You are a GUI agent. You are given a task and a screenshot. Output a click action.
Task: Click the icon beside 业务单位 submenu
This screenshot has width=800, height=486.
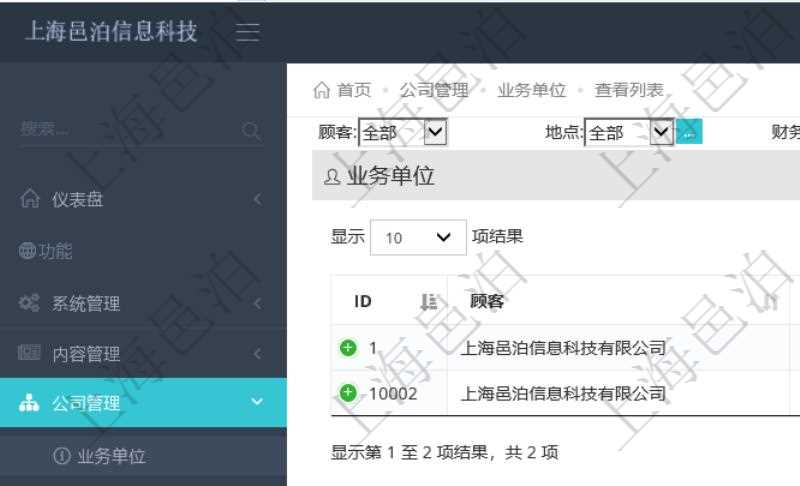[62, 455]
